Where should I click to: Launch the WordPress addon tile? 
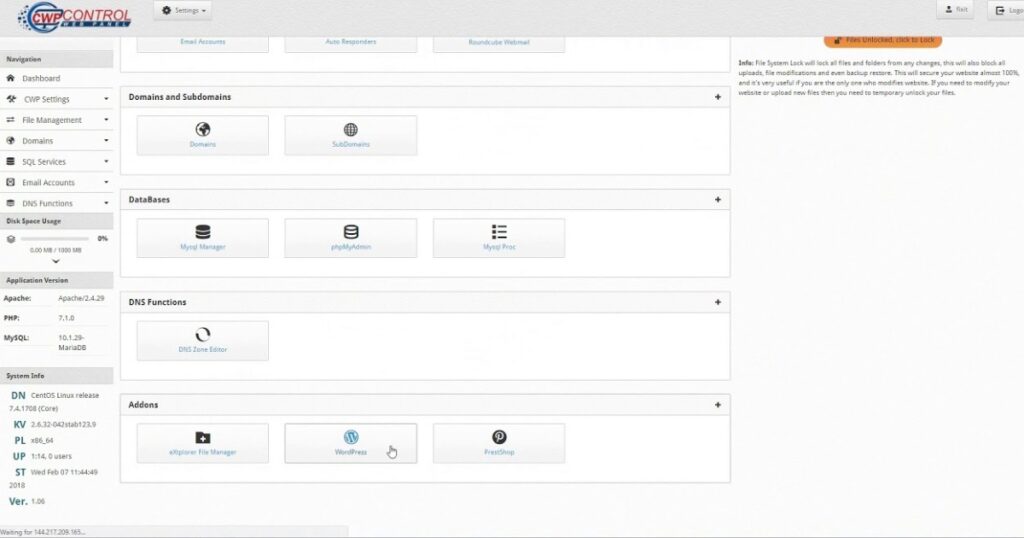[x=351, y=443]
